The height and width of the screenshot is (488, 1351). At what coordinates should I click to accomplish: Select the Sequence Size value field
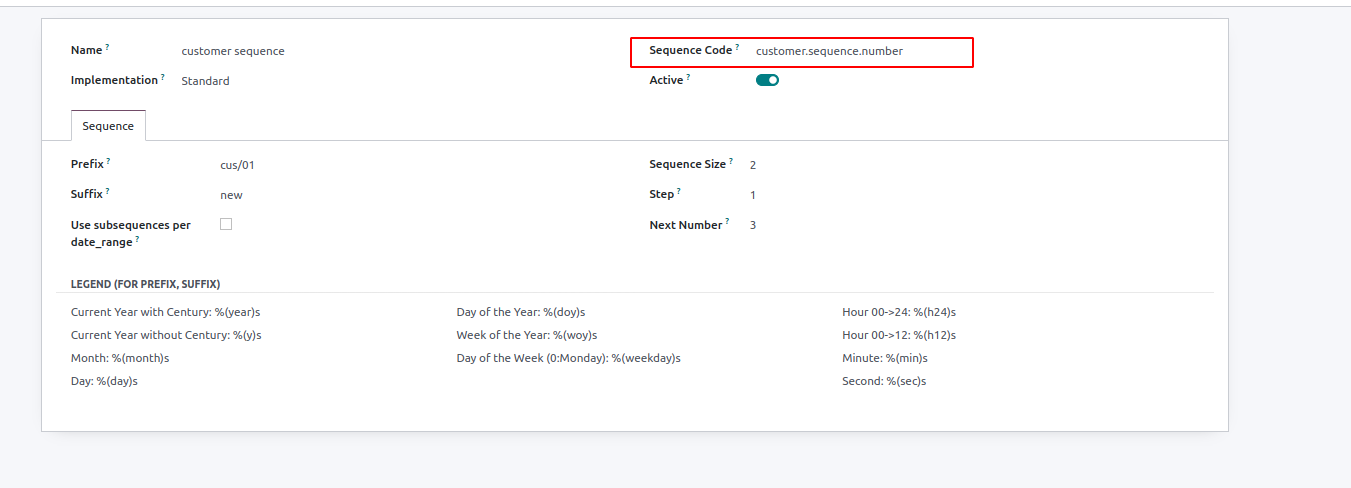(x=980, y=165)
